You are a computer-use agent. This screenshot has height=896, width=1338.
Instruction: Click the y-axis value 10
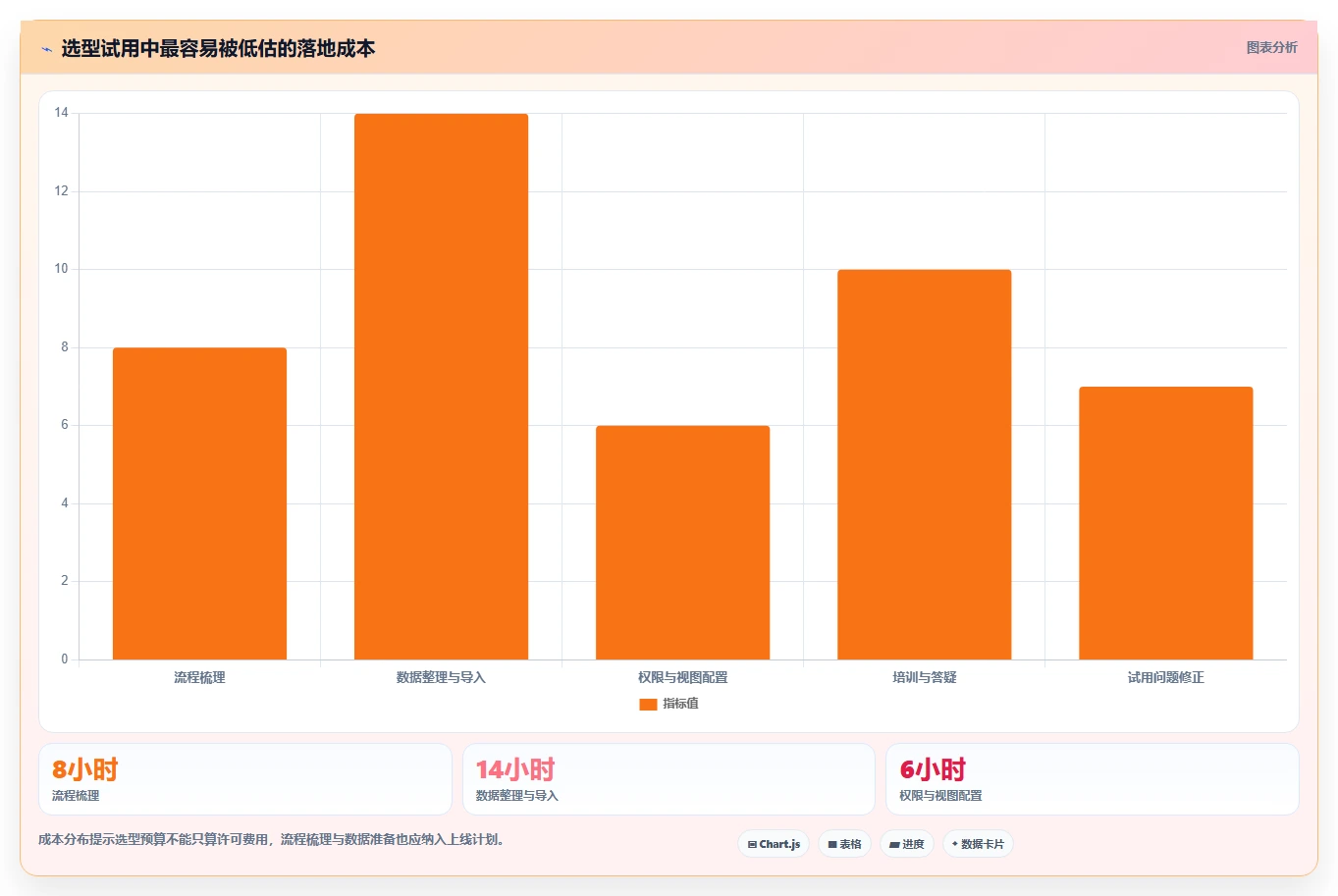click(62, 269)
